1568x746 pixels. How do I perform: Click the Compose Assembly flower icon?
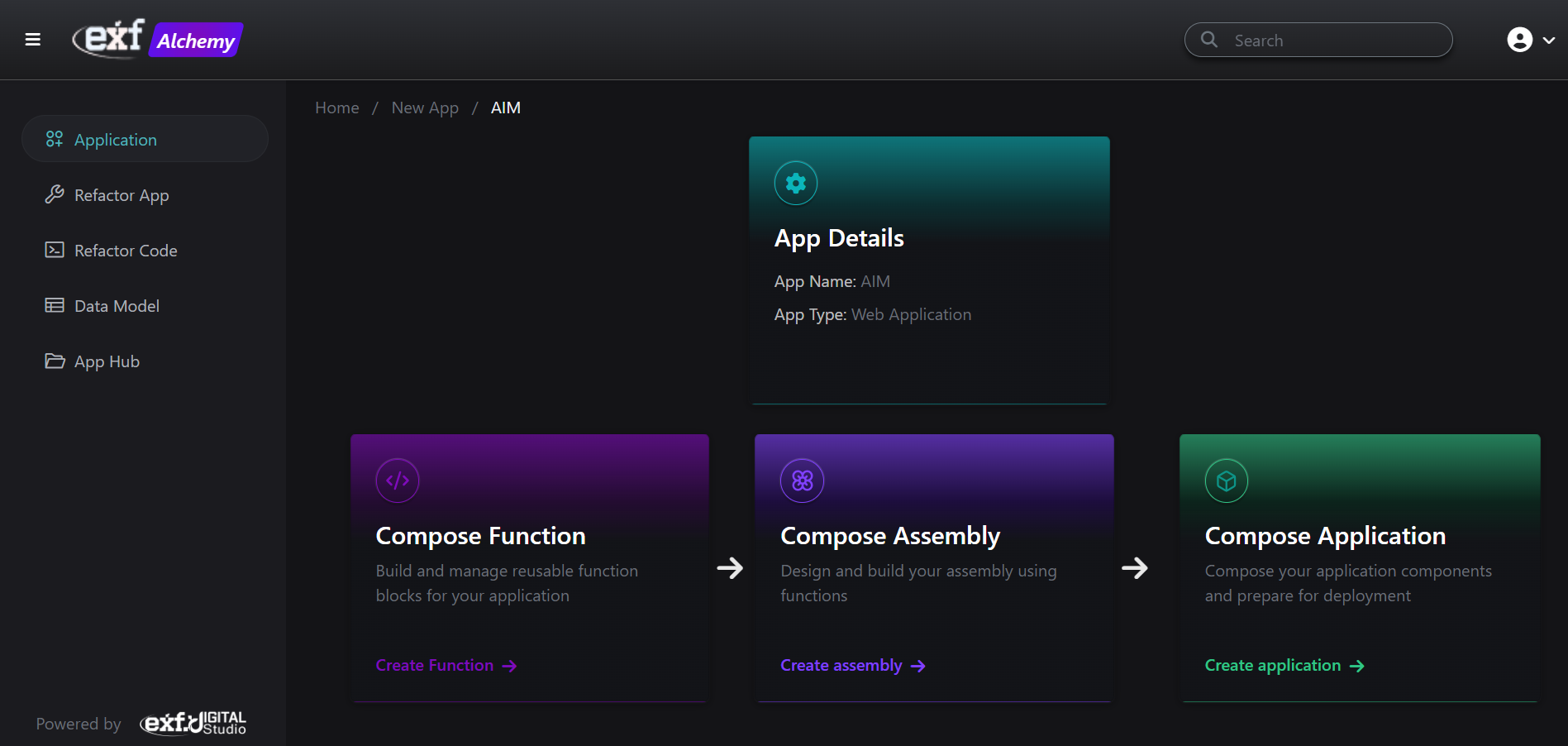tap(802, 481)
